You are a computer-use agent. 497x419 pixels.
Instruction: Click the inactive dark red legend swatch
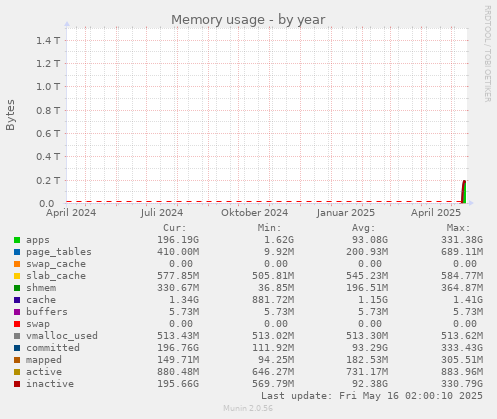pos(17,384)
